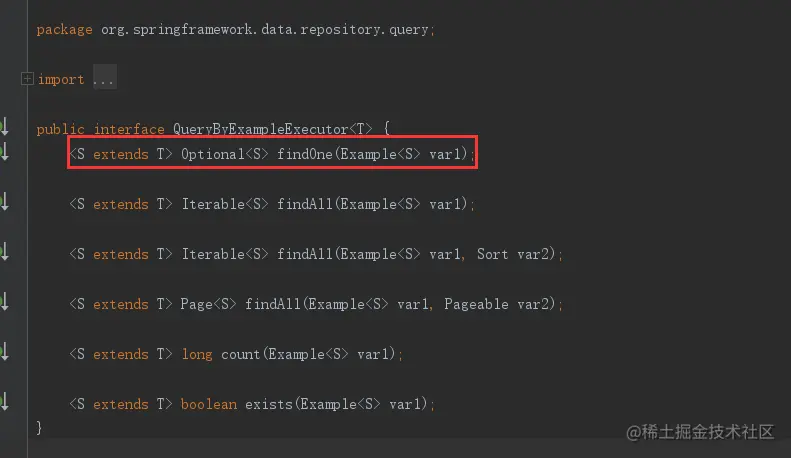Click the 'public' keyword

click(x=60, y=129)
